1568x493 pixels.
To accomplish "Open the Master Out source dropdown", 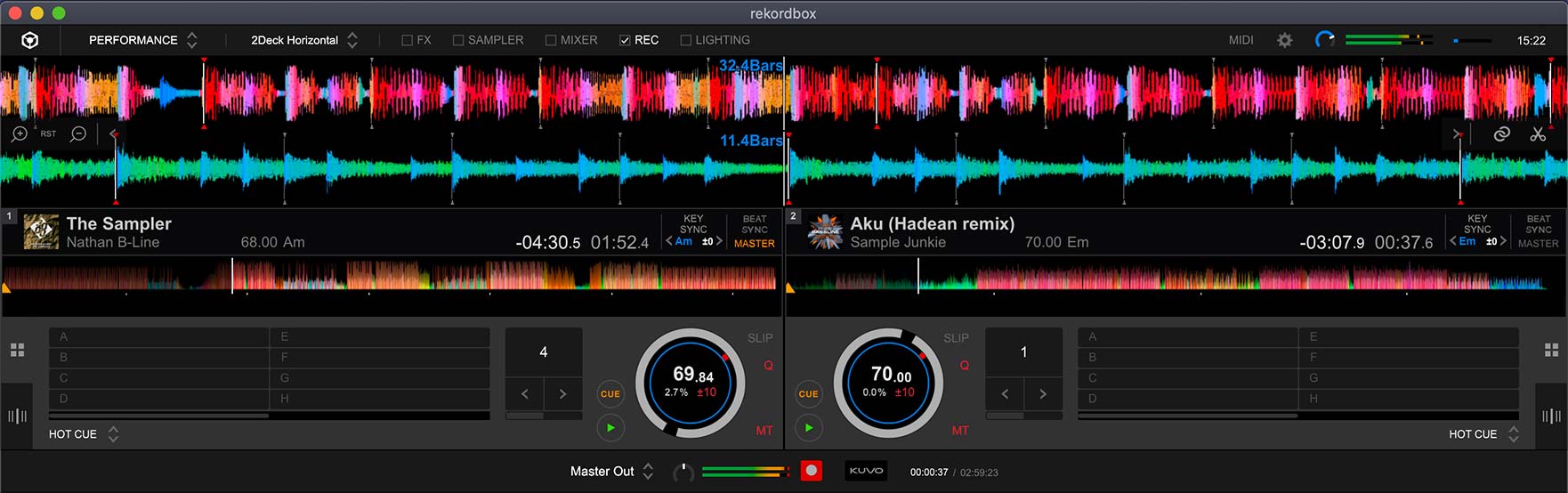I will pyautogui.click(x=611, y=472).
